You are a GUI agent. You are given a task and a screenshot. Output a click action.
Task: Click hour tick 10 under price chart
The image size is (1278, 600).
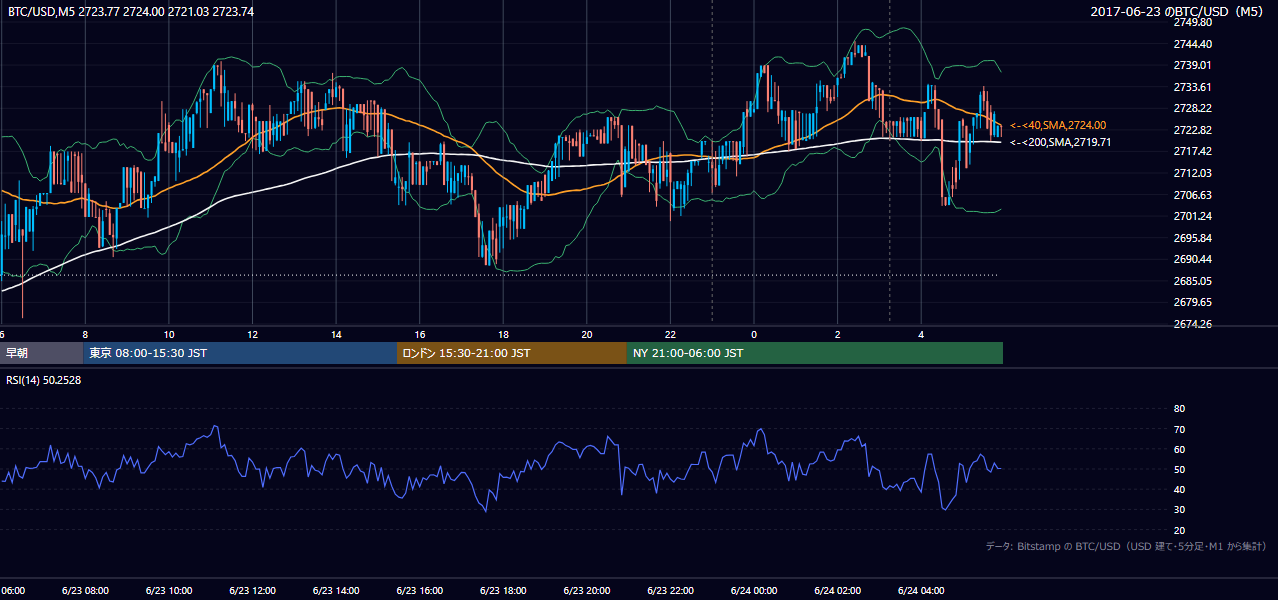[169, 334]
